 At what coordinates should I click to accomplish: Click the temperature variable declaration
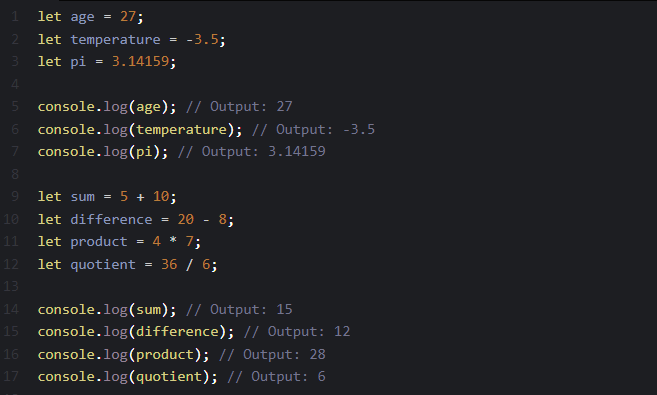115,39
